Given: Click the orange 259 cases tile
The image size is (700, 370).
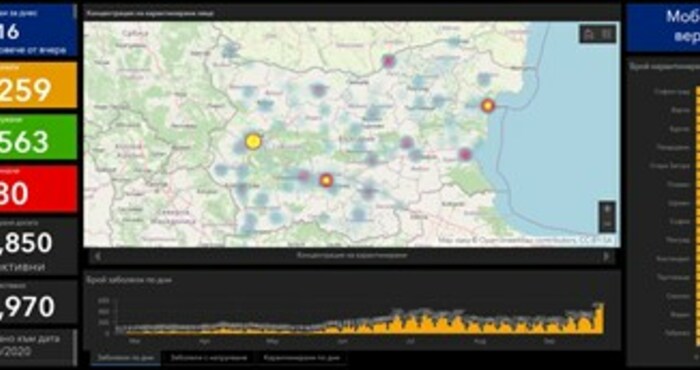Looking at the screenshot, I should [x=38, y=85].
